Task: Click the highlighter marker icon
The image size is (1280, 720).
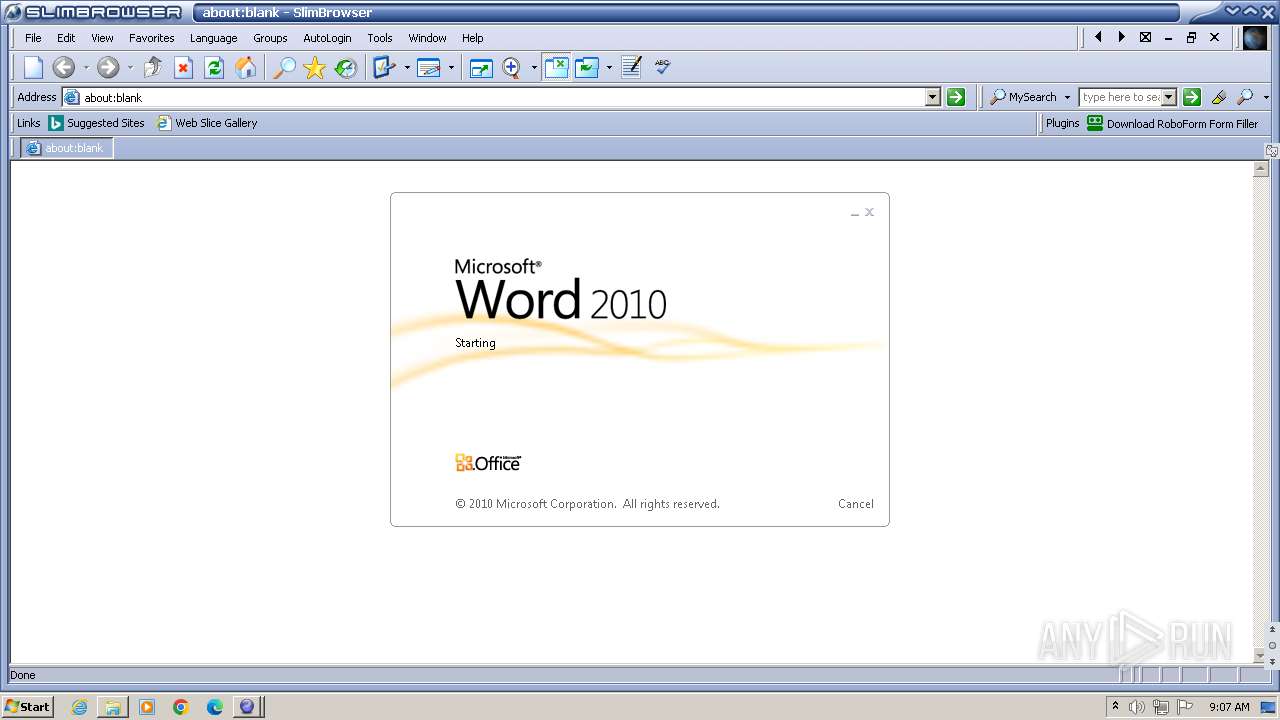Action: pyautogui.click(x=1218, y=97)
